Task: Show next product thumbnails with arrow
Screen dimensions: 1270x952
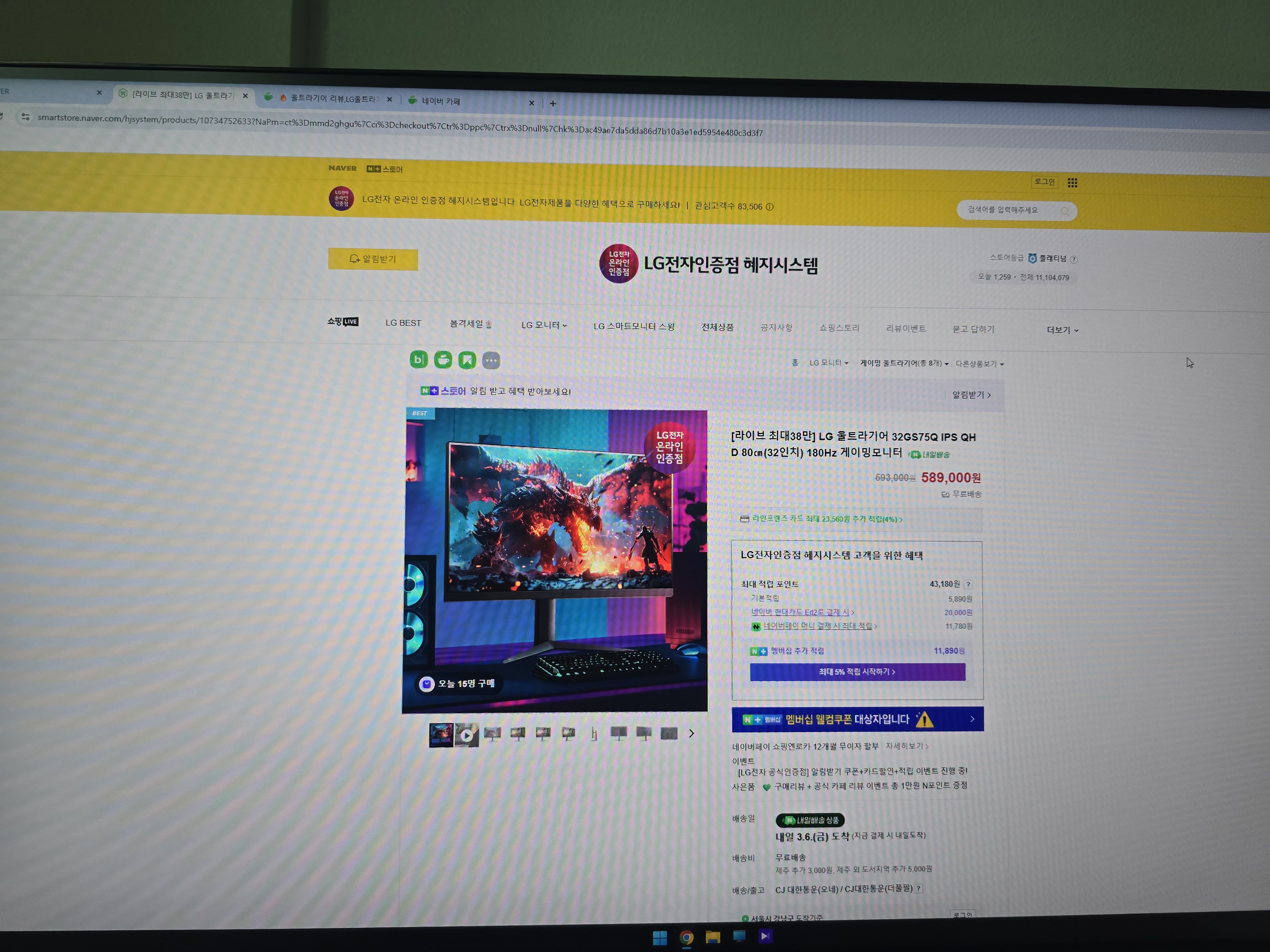Action: 691,733
